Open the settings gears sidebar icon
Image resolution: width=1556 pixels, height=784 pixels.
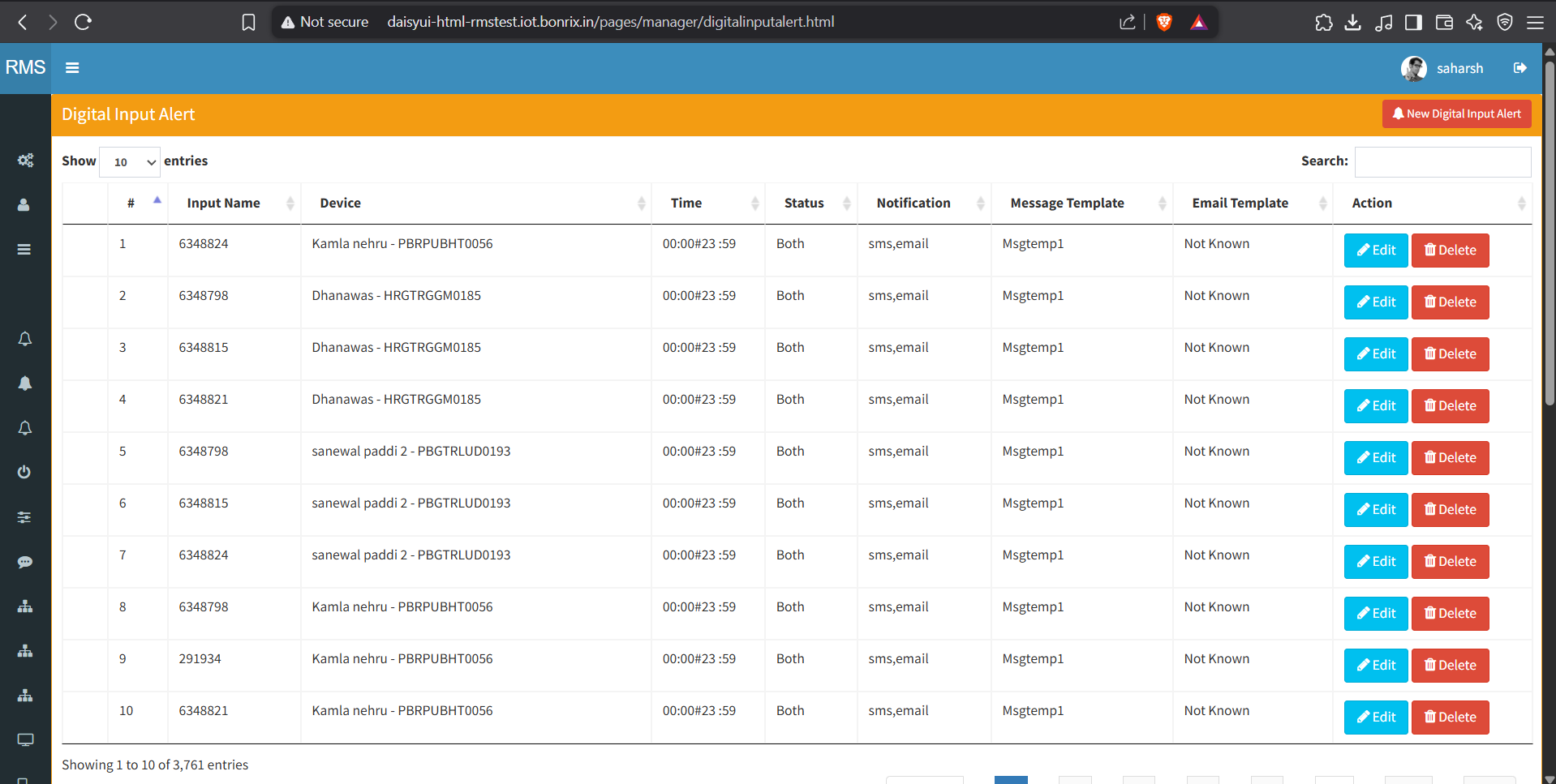tap(25, 161)
